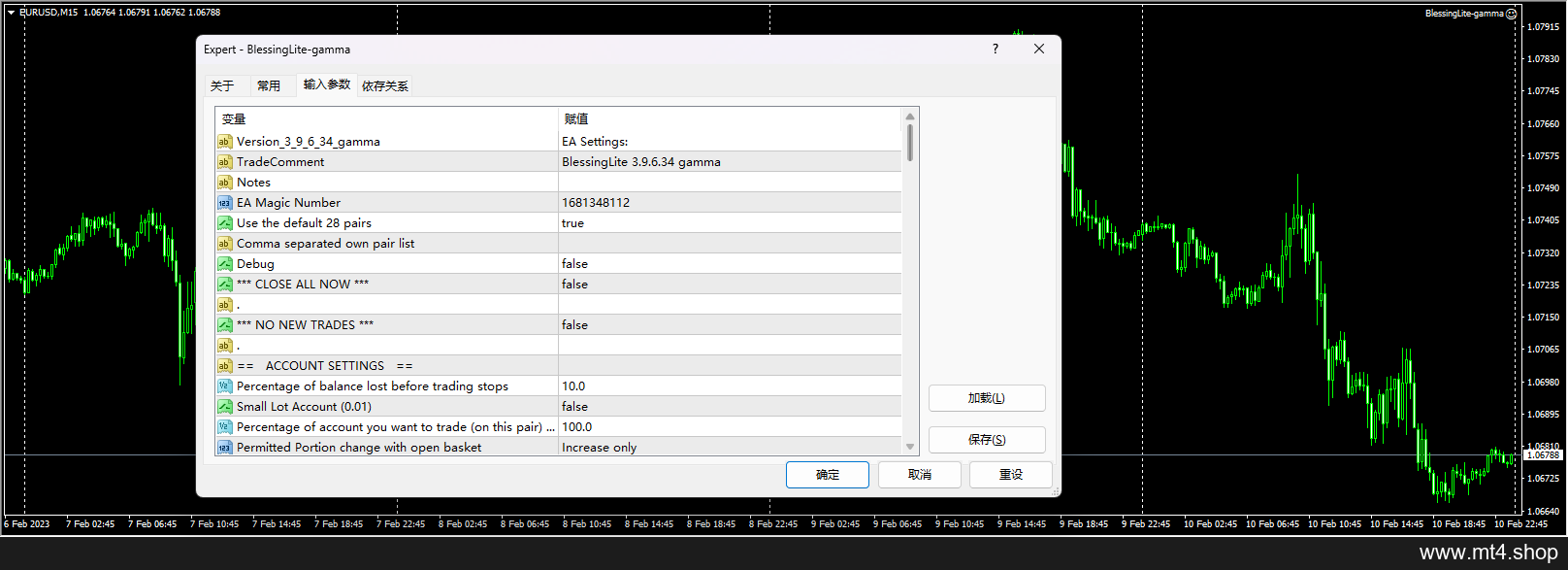The image size is (1568, 570).
Task: Select the '== ACCOUNT SETTINGS ==' row label
Action: 325,366
